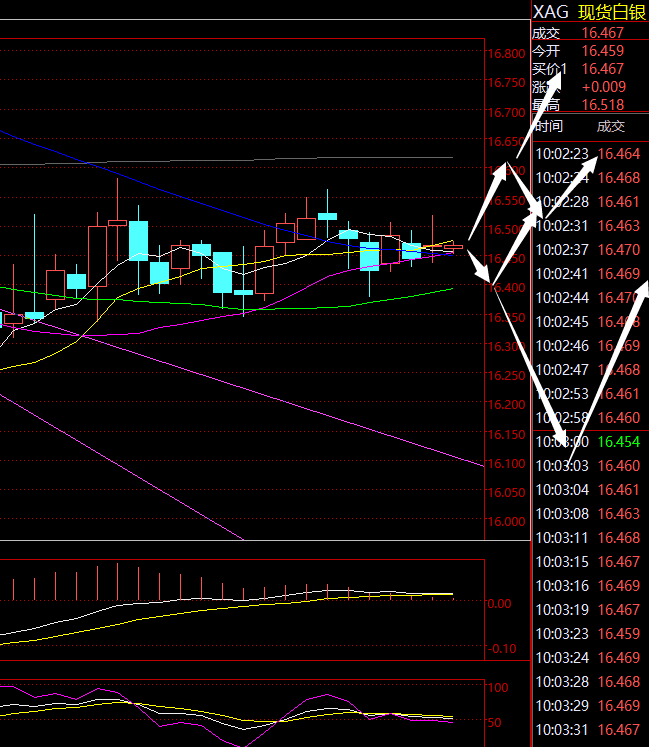Click the 成交 column header in tick list
Image resolution: width=649 pixels, height=747 pixels.
pyautogui.click(x=610, y=126)
